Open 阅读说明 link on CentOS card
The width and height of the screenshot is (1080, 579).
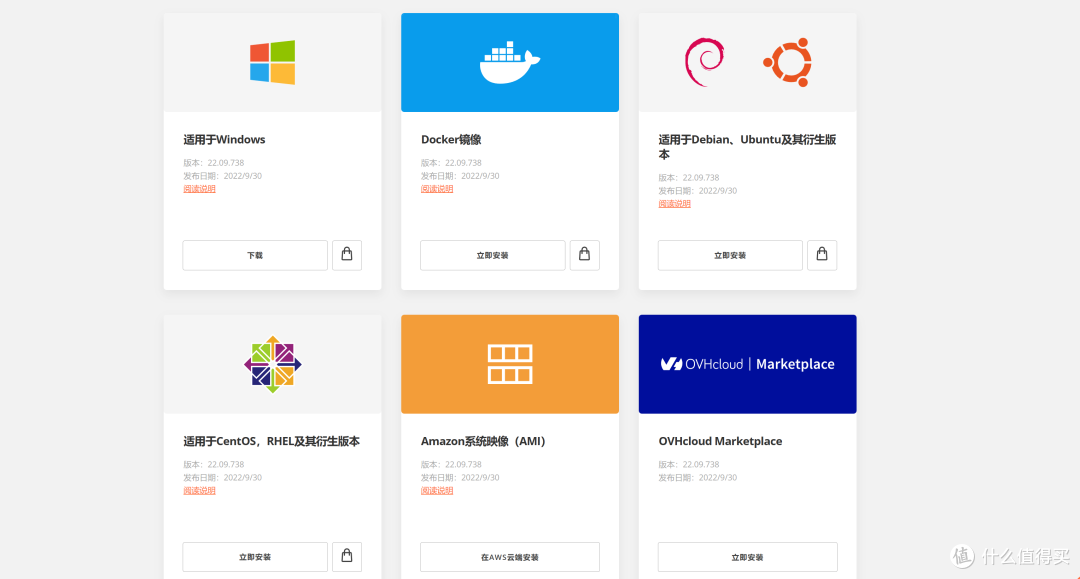199,490
